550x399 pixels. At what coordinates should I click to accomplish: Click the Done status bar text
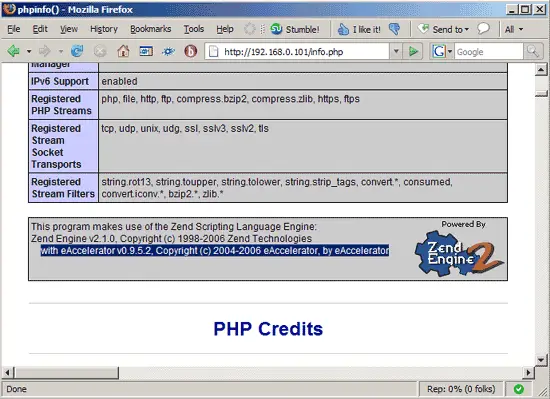point(16,389)
